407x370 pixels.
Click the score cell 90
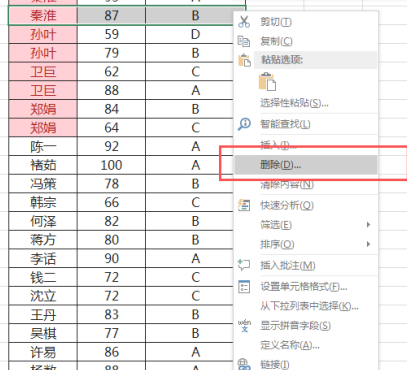click(111, 258)
